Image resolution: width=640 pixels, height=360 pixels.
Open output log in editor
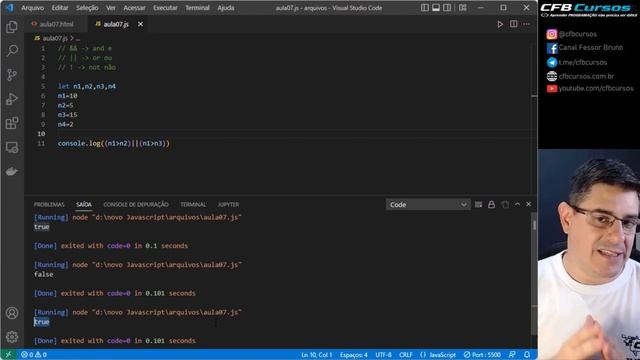[505, 204]
